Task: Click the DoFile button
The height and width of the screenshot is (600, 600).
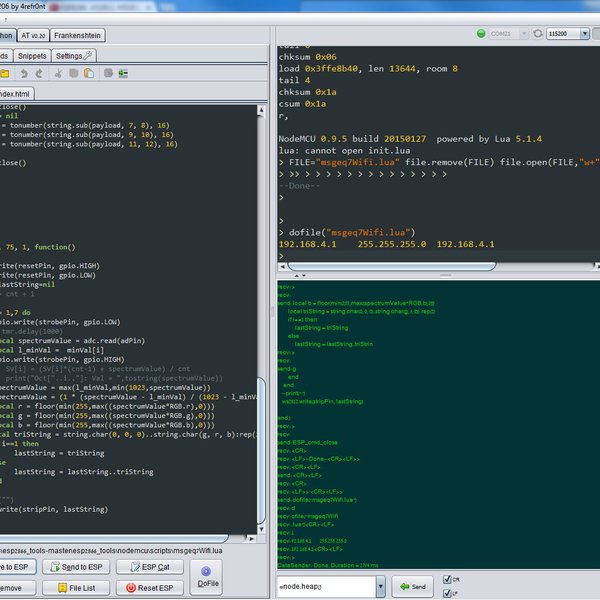Action: click(208, 577)
